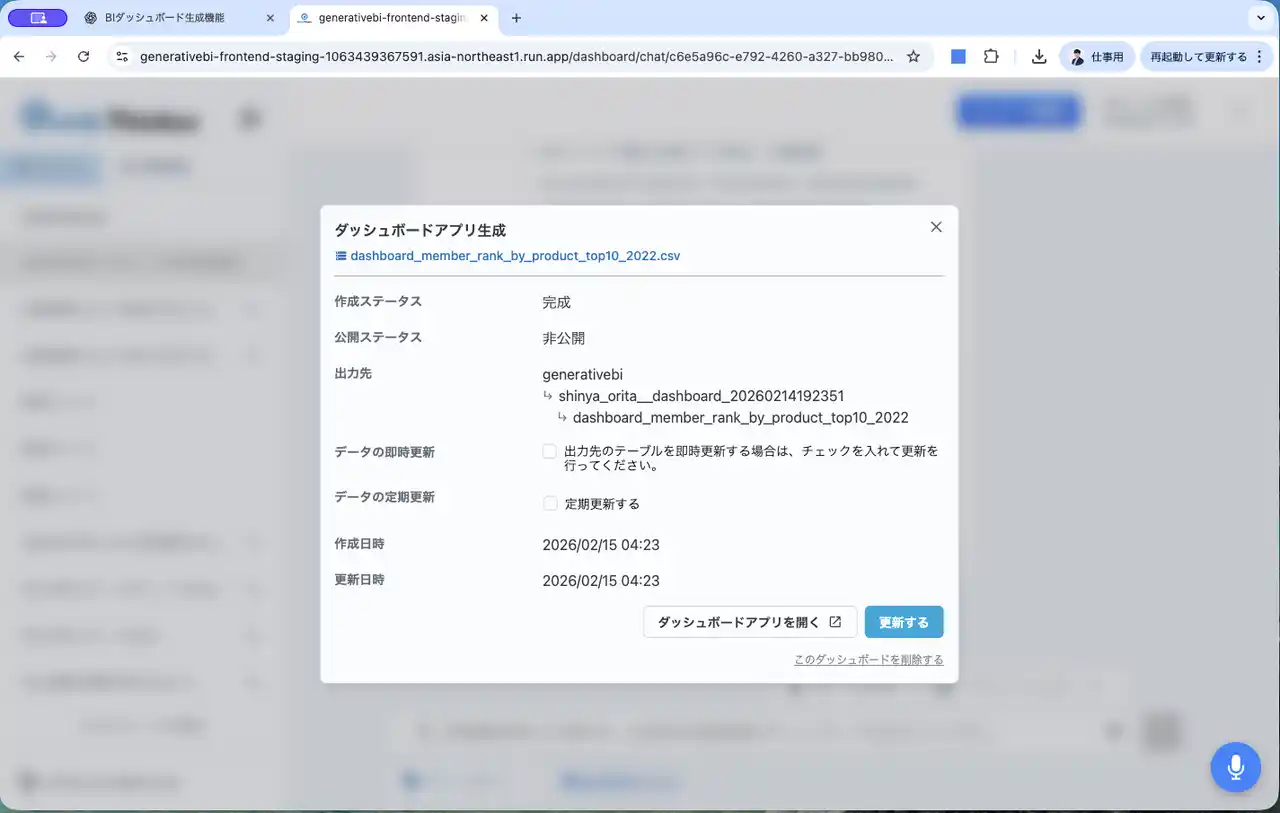1280x813 pixels.
Task: Enable immediate data update checkbox
Action: click(x=550, y=451)
